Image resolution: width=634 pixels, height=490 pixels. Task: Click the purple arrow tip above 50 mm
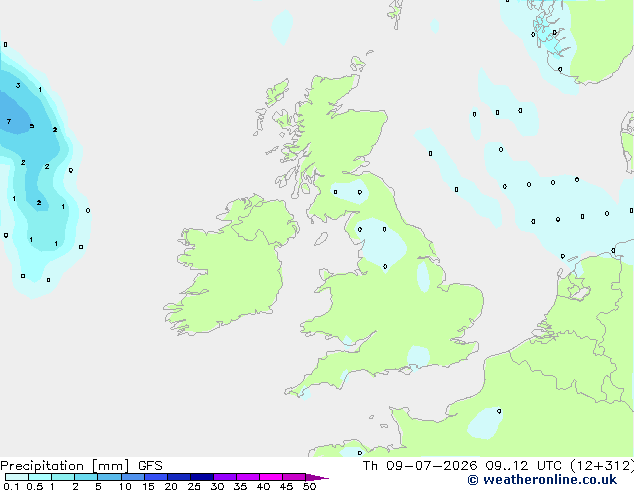pyautogui.click(x=317, y=477)
